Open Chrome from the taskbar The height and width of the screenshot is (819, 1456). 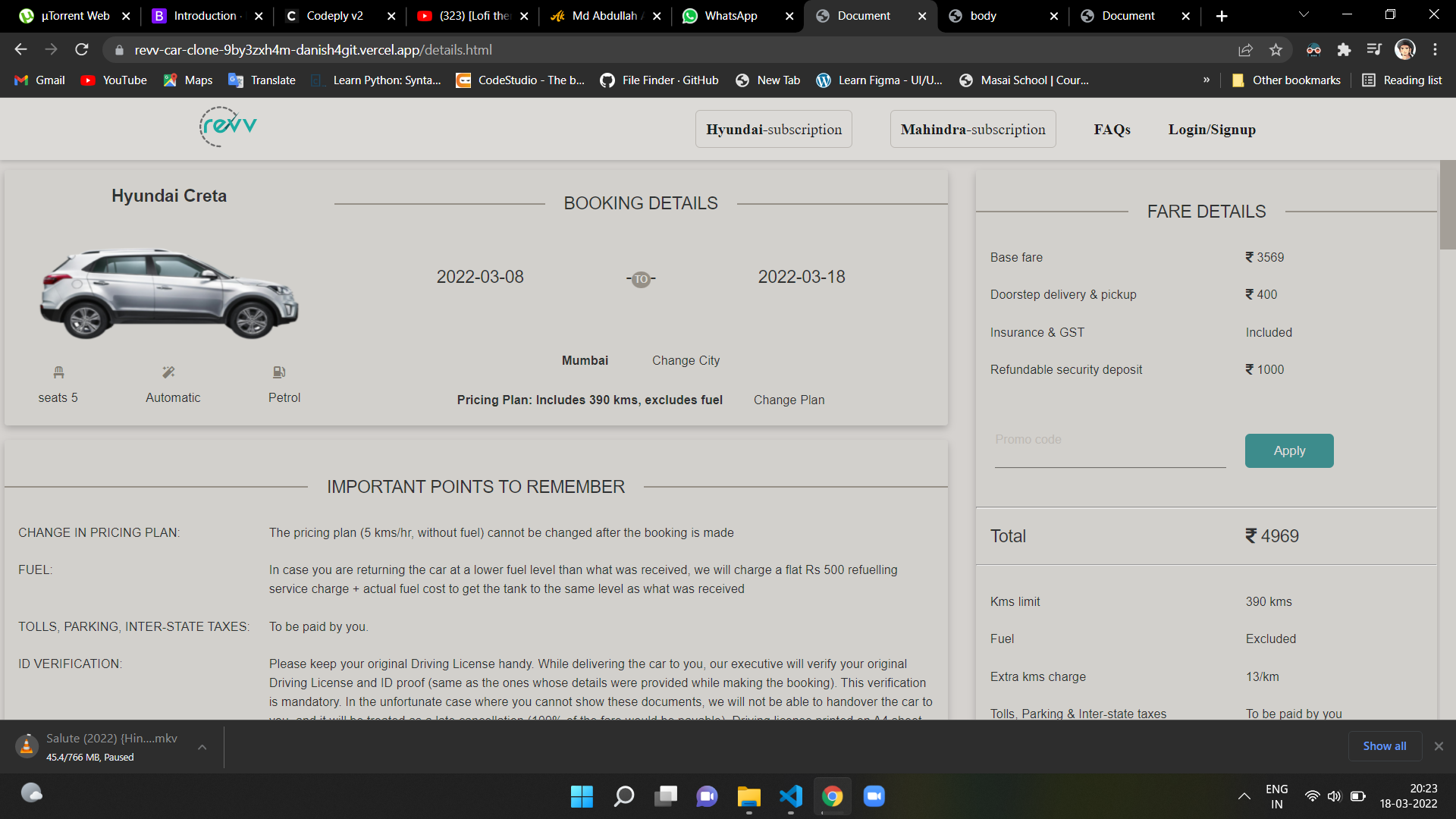click(832, 796)
